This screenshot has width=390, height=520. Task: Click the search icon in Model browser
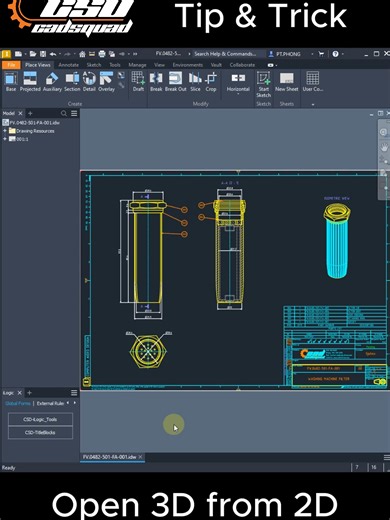tap(64, 114)
